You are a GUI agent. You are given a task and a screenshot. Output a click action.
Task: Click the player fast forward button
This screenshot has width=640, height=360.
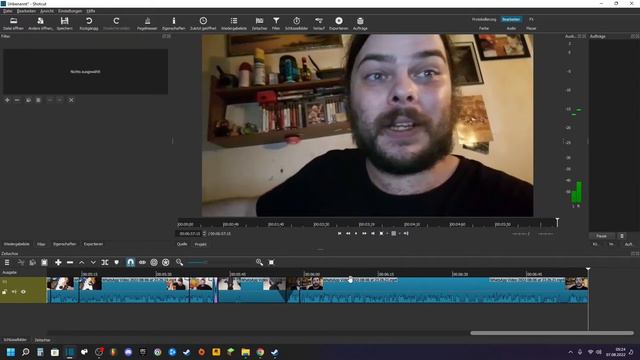coord(364,233)
